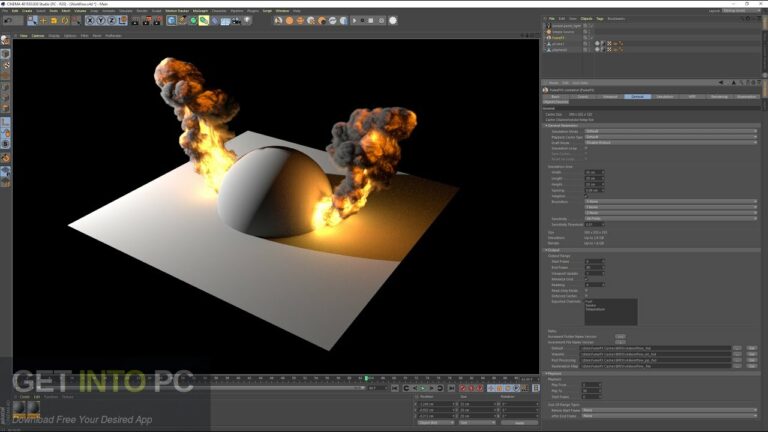Screen dimensions: 768x432
Task: Click the Undo arrow icon
Action: [8, 21]
